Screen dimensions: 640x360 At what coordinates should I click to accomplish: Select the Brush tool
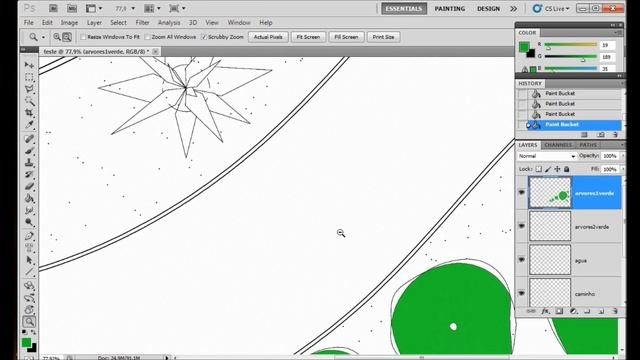point(29,151)
